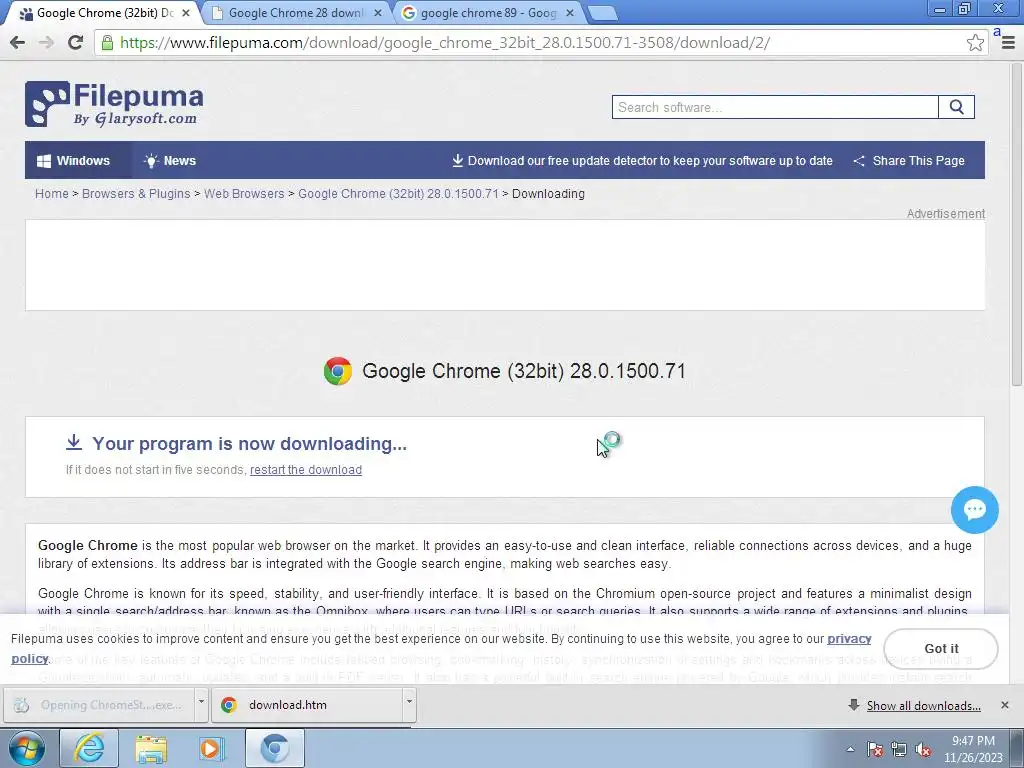
Task: Close the downloads bar
Action: tap(1004, 705)
